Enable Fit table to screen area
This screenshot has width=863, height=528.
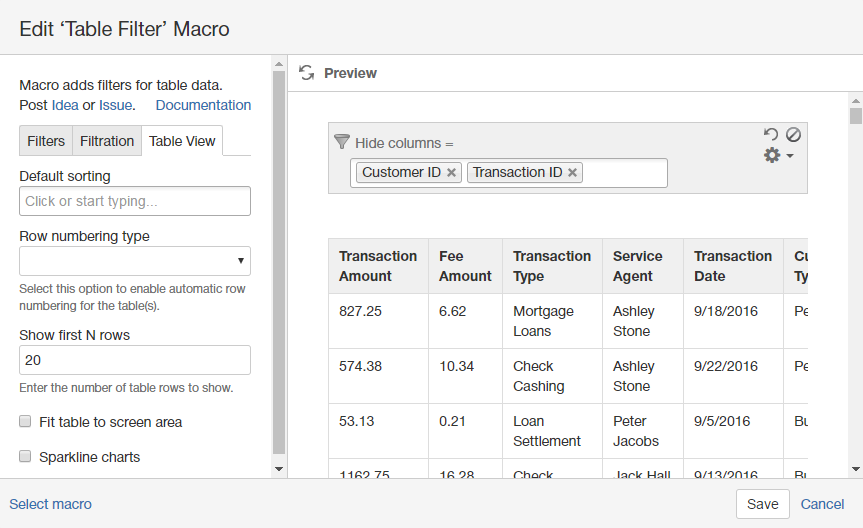click(25, 422)
